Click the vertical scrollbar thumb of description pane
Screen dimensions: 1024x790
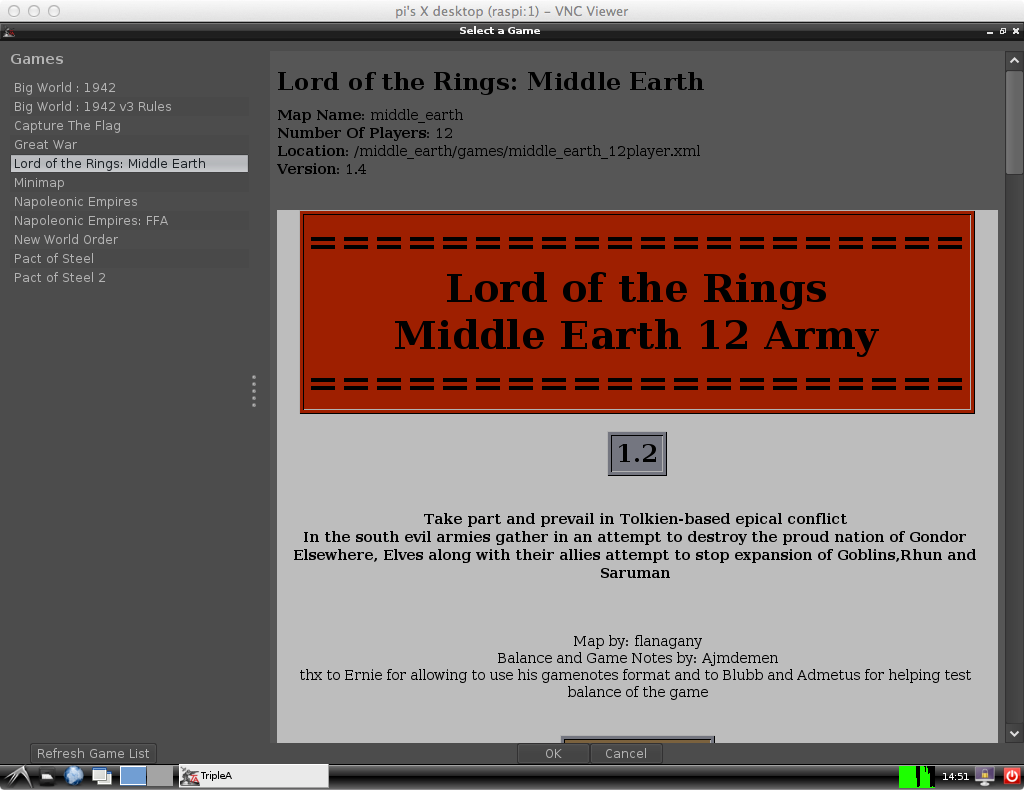[x=1014, y=123]
